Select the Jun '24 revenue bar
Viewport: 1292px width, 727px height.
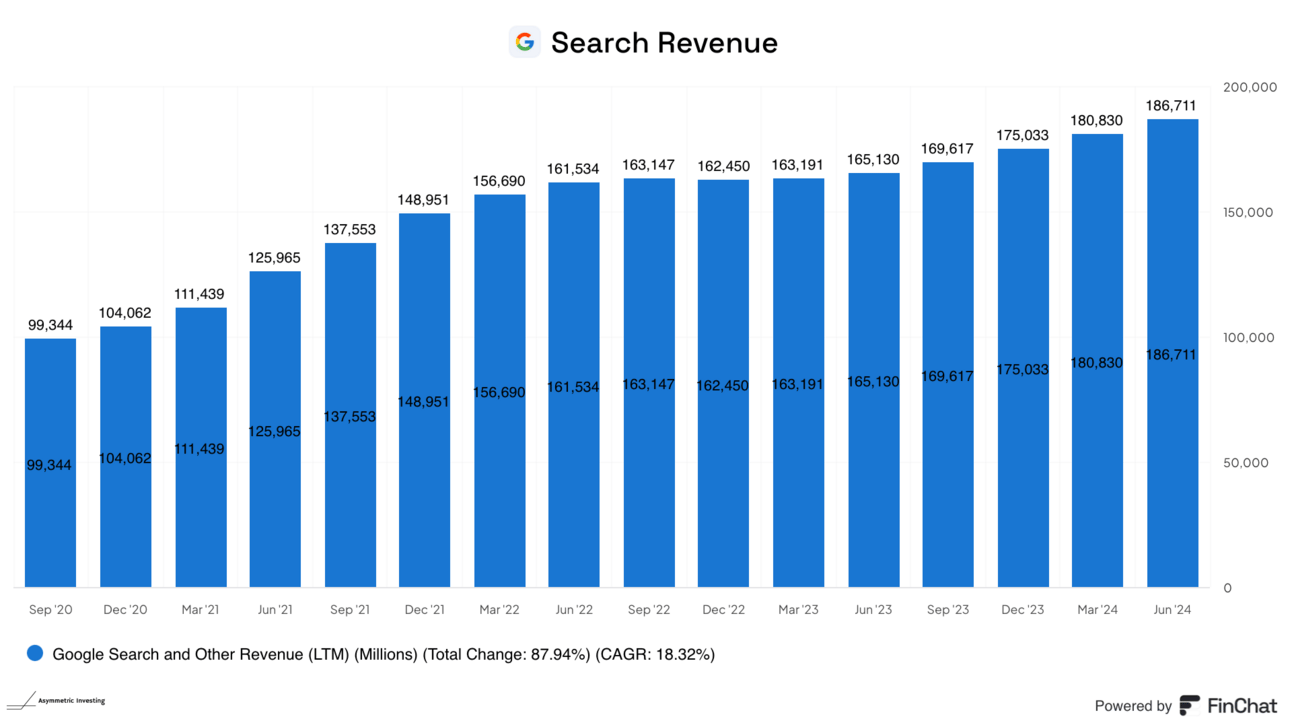pos(1172,353)
